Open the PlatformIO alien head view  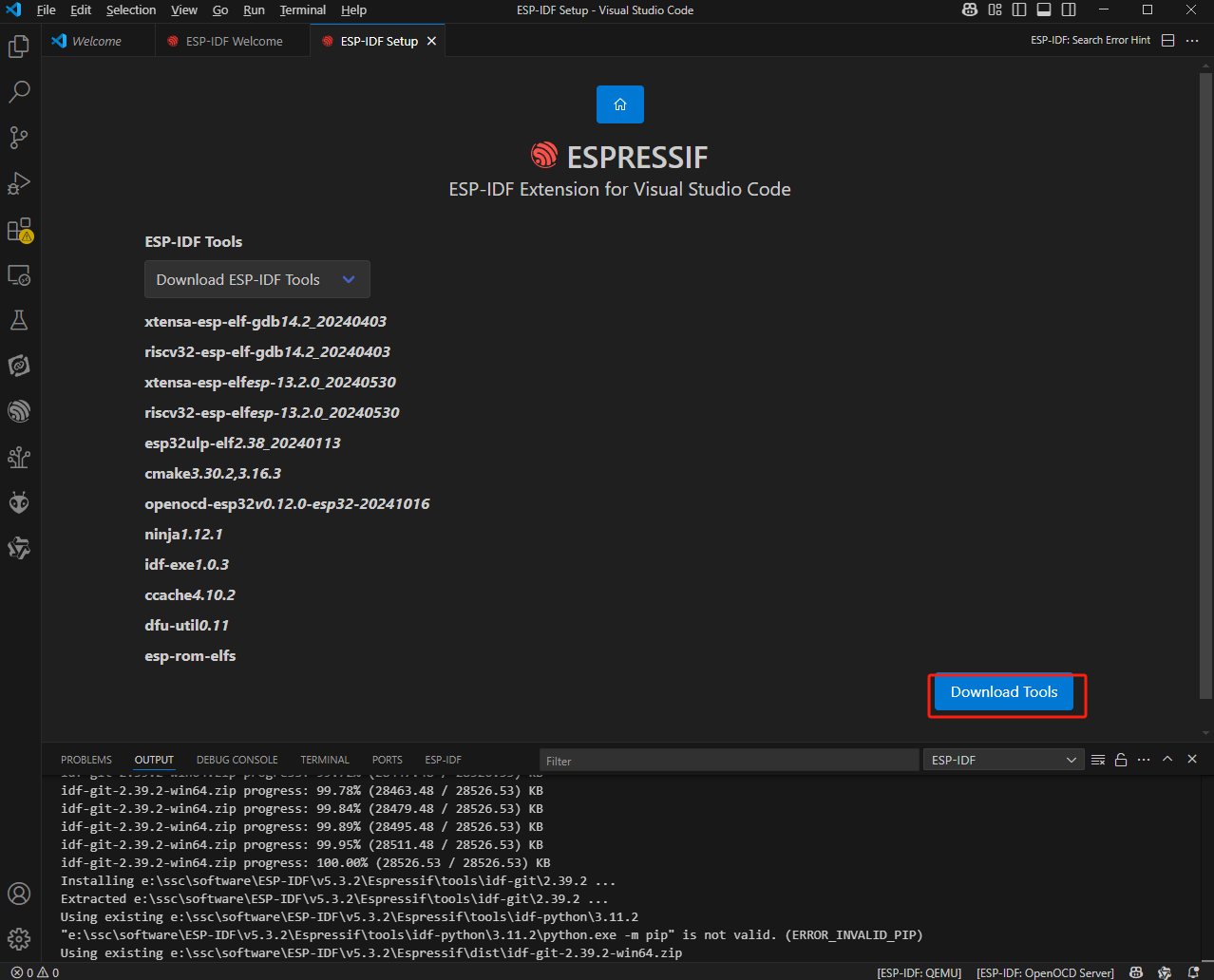tap(19, 502)
